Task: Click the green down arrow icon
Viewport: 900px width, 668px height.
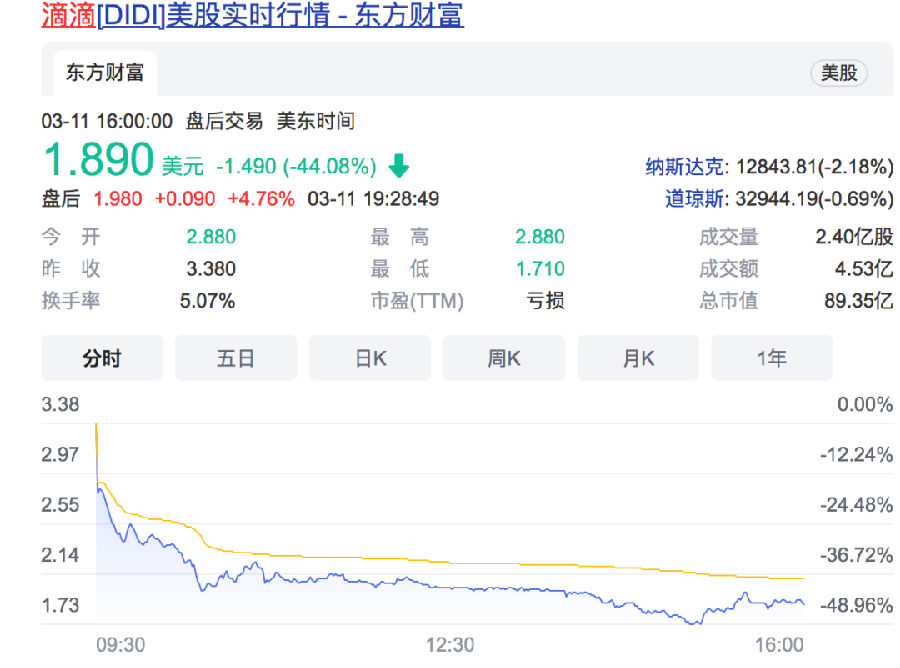Action: click(x=400, y=165)
